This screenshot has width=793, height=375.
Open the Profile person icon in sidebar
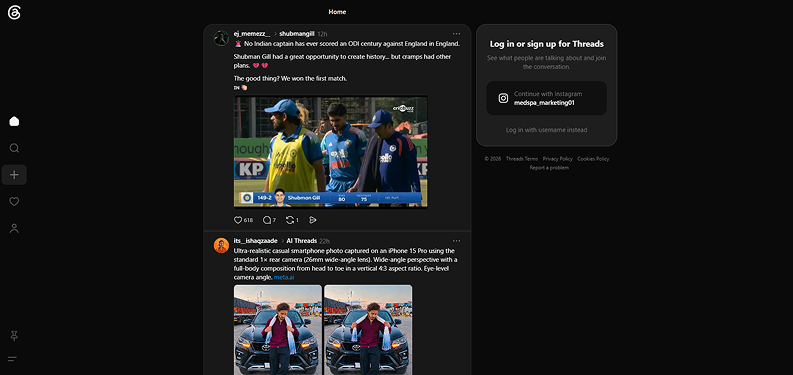(14, 228)
